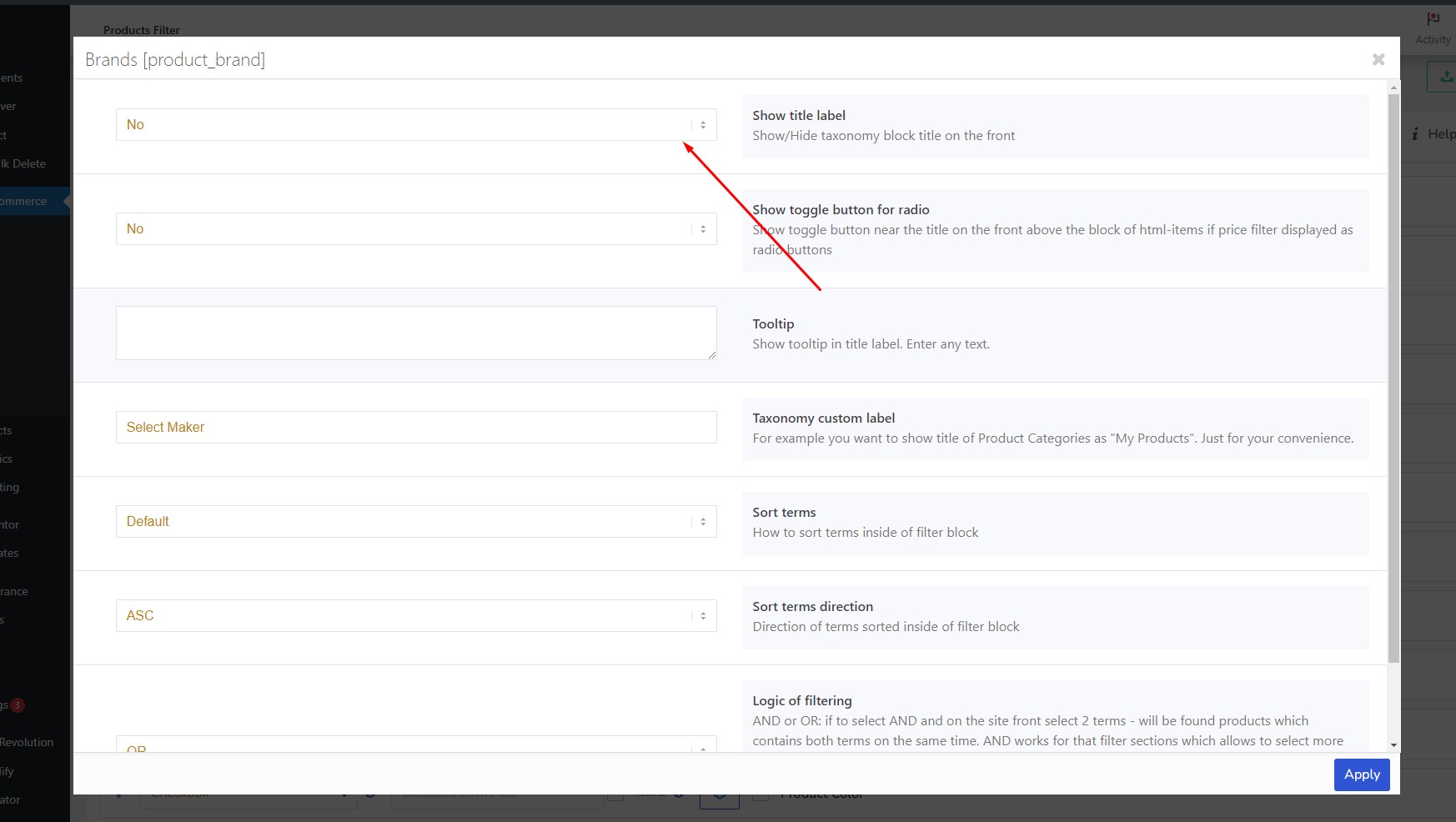
Task: Open the Sort terms dropdown showing Default
Action: [x=416, y=521]
